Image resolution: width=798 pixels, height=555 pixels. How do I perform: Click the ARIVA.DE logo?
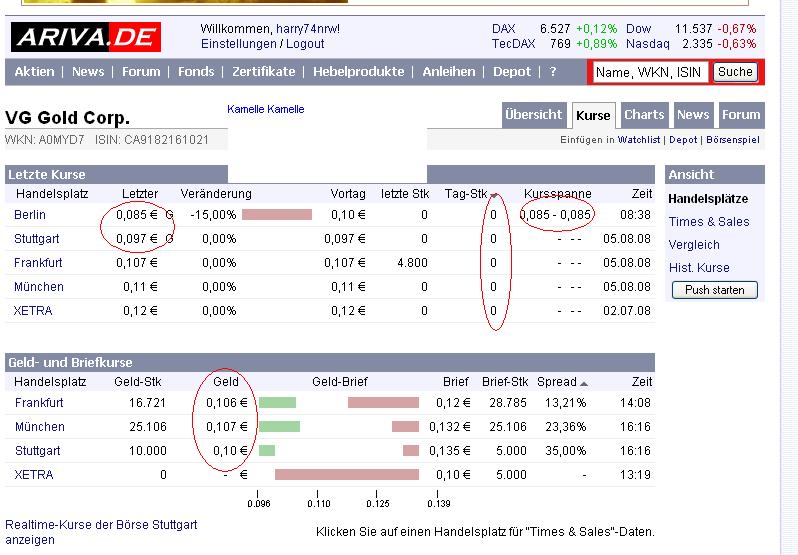pyautogui.click(x=86, y=37)
